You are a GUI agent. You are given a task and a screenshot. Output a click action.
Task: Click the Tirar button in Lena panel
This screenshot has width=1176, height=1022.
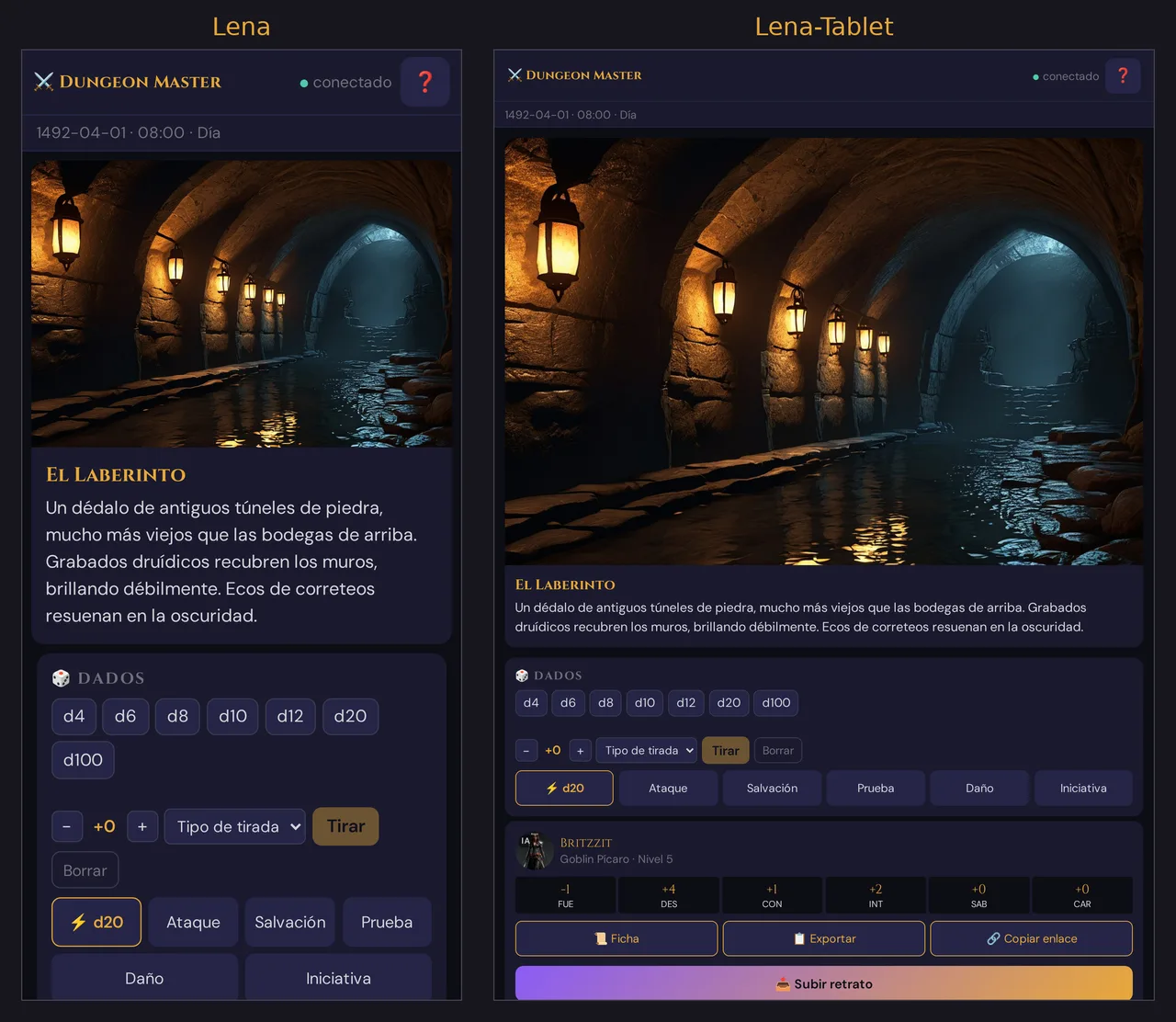pos(345,826)
